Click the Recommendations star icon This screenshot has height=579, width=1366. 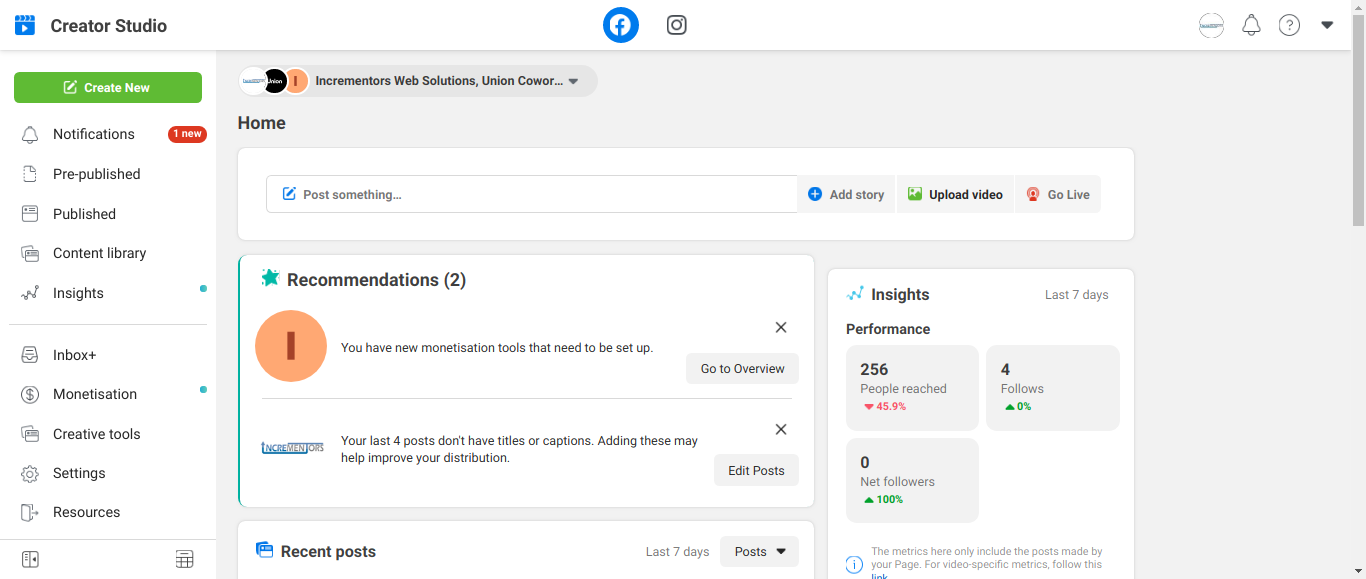pos(269,278)
